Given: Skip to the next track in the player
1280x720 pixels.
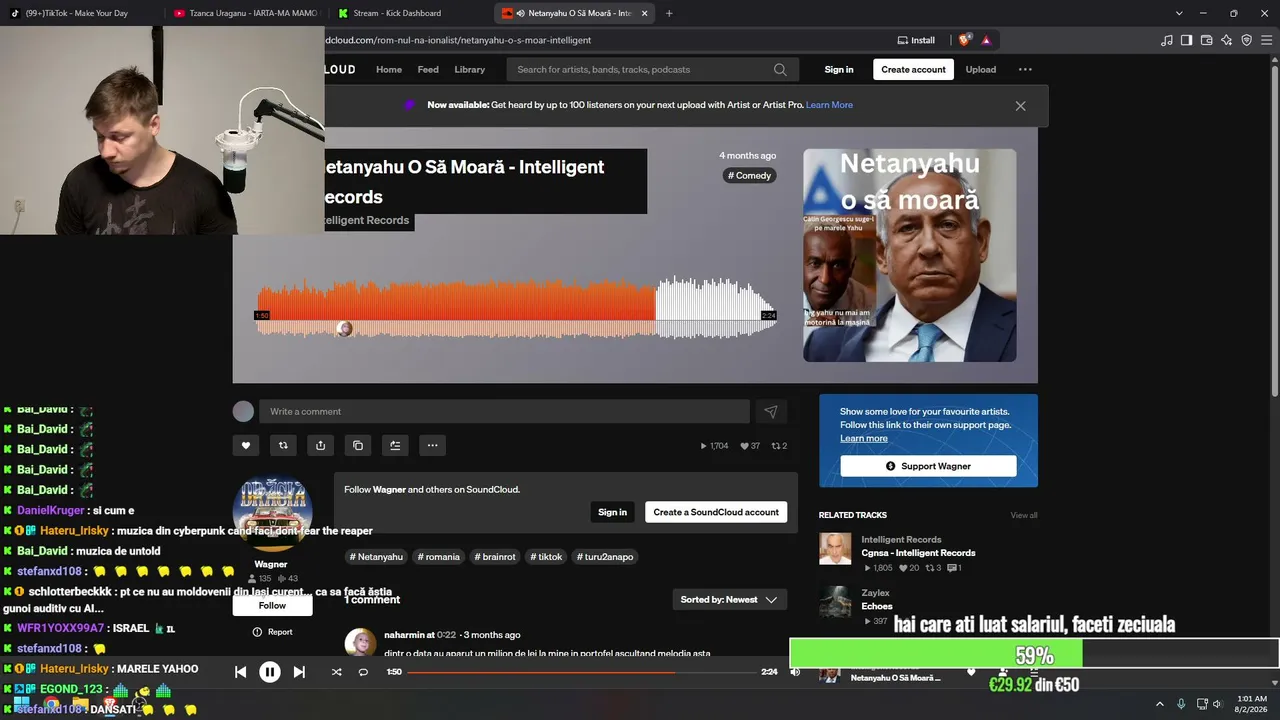Looking at the screenshot, I should (299, 672).
